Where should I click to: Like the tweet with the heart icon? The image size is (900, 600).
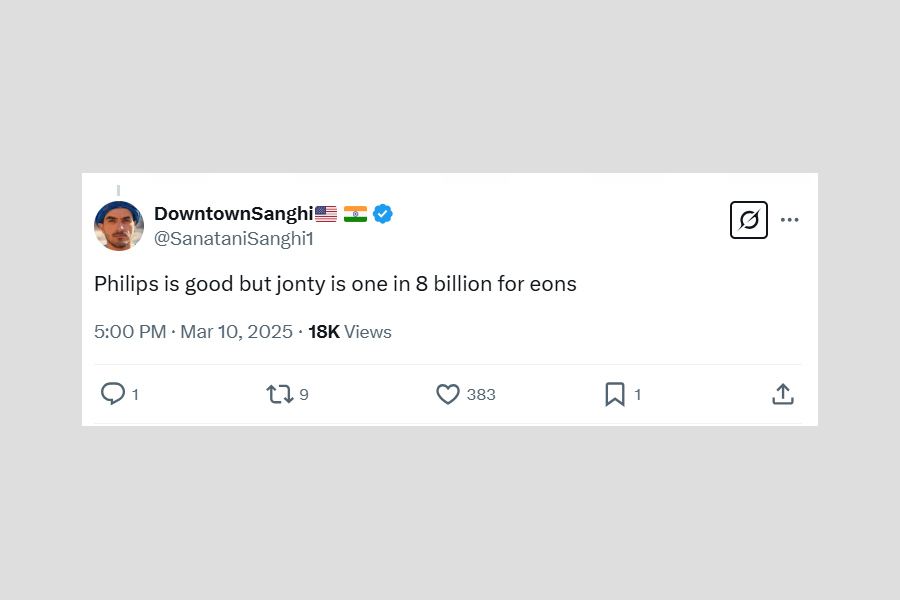(x=448, y=394)
